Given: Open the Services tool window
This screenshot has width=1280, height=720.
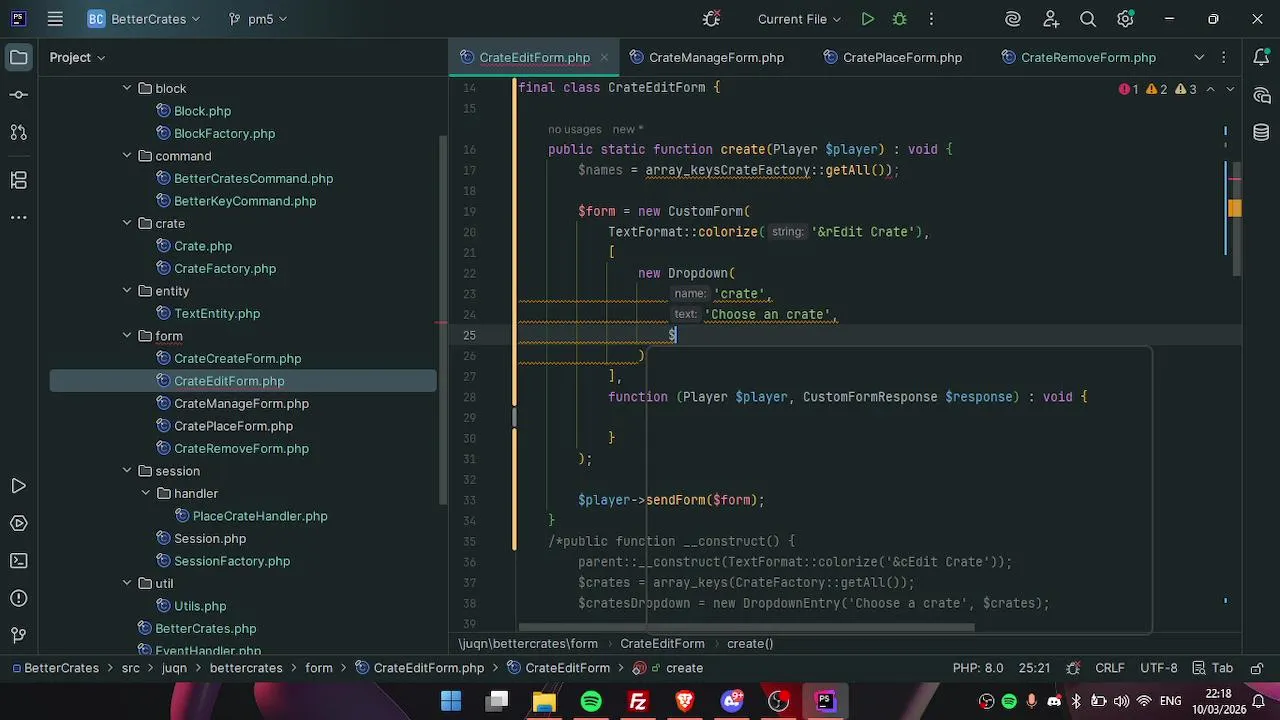Looking at the screenshot, I should [x=18, y=523].
